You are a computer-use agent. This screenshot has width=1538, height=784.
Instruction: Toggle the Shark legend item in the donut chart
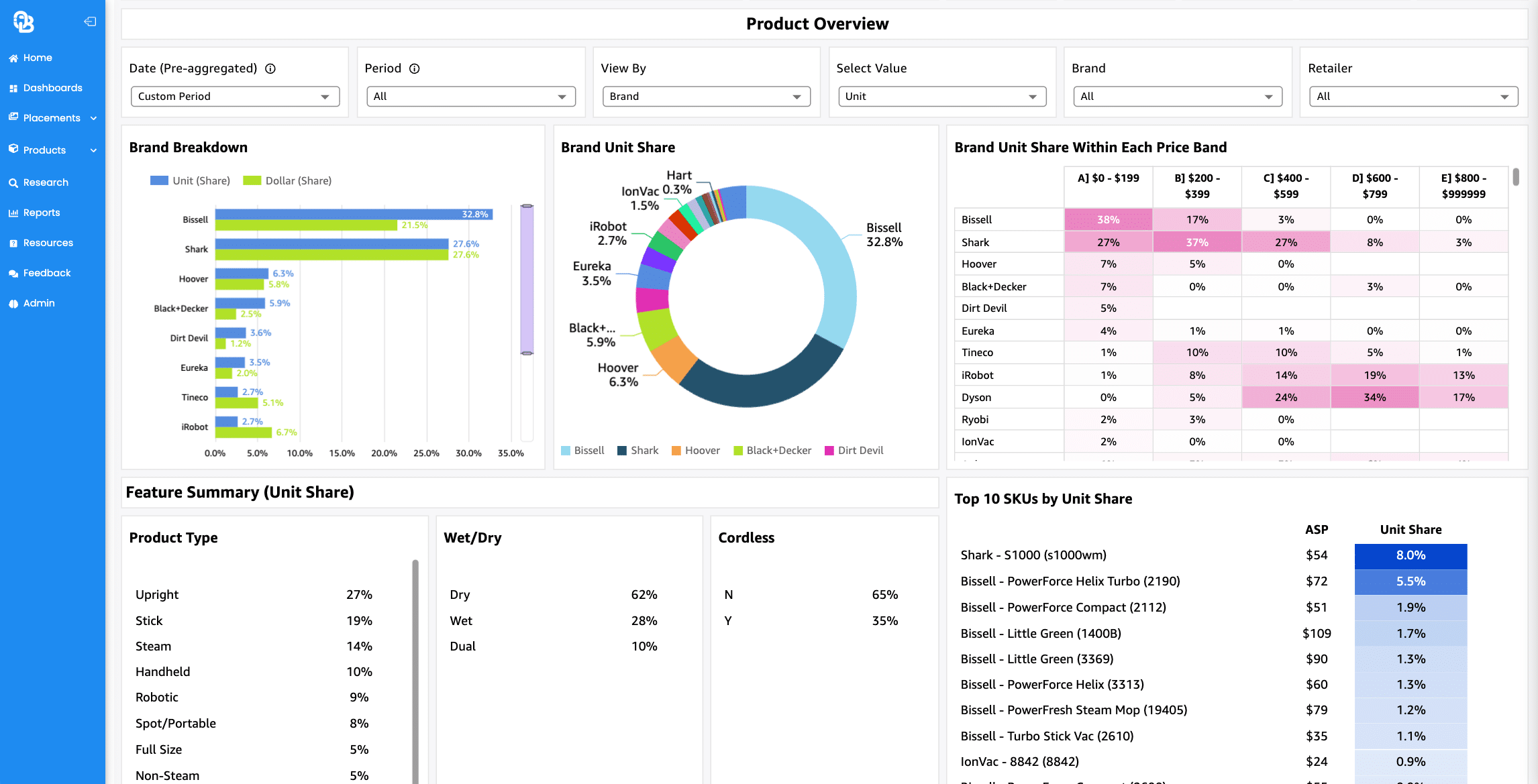click(637, 451)
